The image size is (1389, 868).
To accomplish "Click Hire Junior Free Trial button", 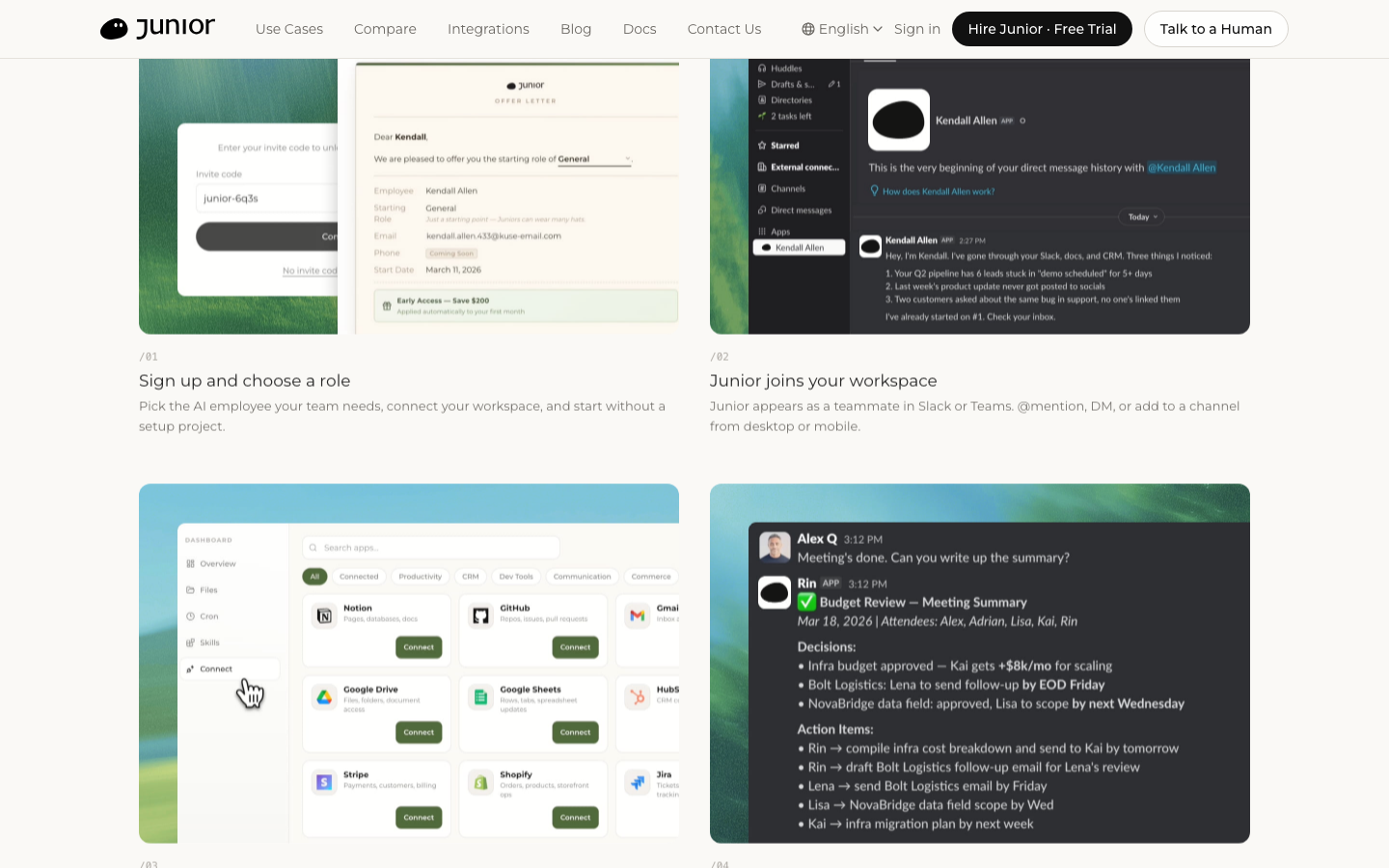I will (1042, 29).
